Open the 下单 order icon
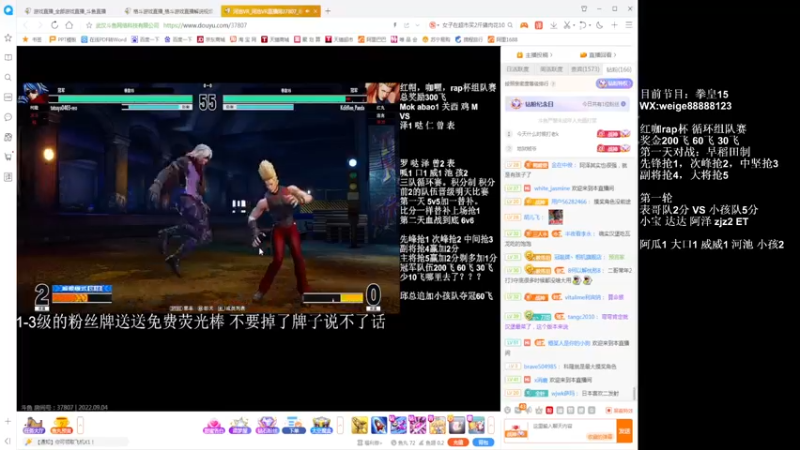 pyautogui.click(x=294, y=425)
